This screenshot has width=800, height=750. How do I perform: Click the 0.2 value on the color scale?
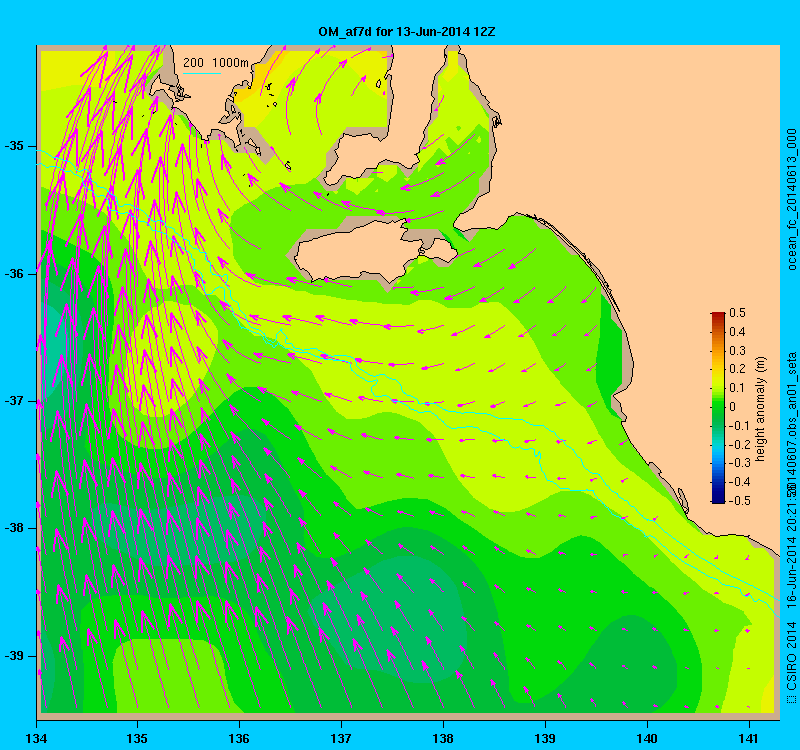tap(737, 369)
